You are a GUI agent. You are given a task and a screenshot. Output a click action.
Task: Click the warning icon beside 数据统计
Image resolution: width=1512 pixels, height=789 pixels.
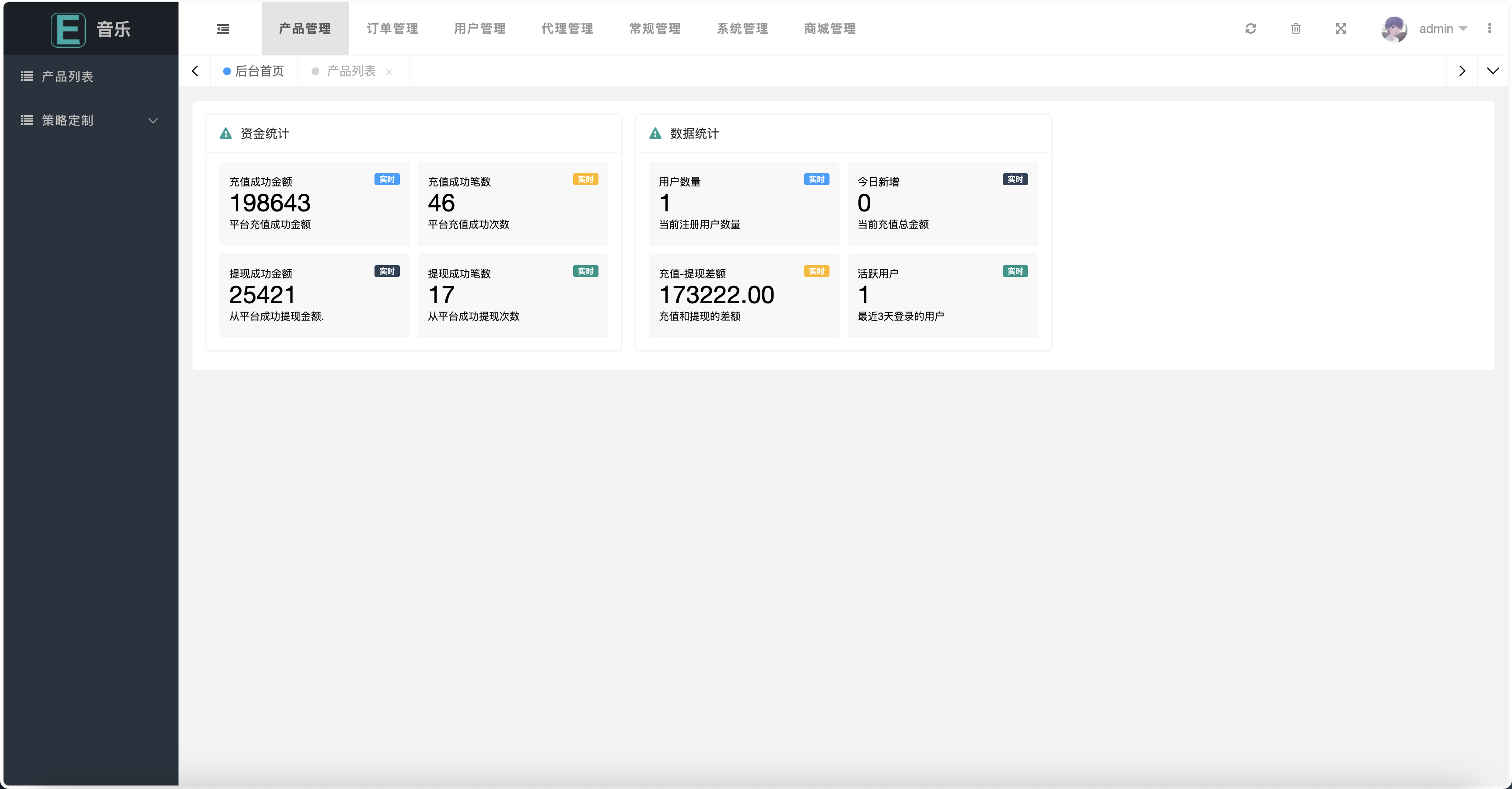click(655, 133)
